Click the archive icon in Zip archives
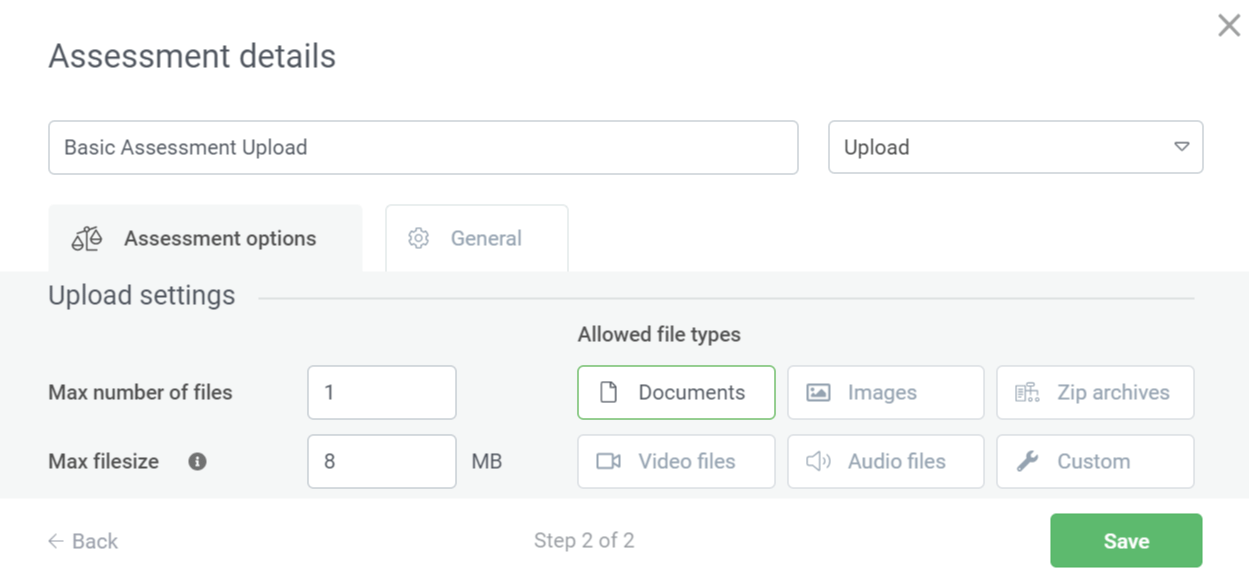 coord(1027,393)
